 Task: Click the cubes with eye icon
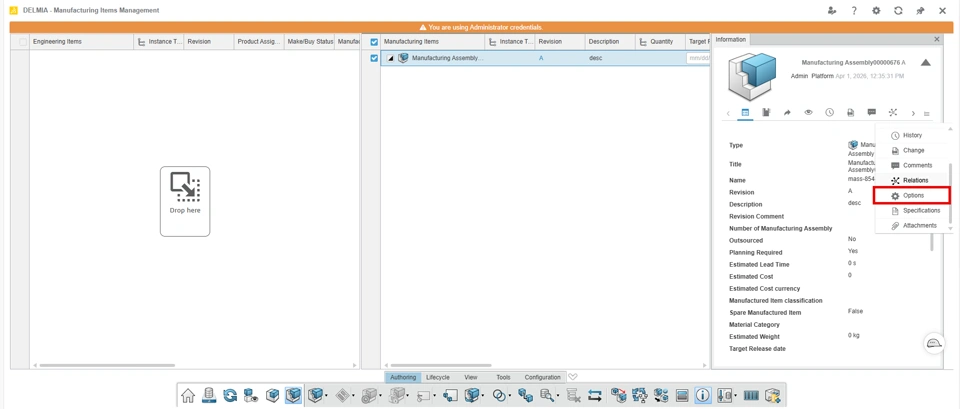tap(250, 396)
